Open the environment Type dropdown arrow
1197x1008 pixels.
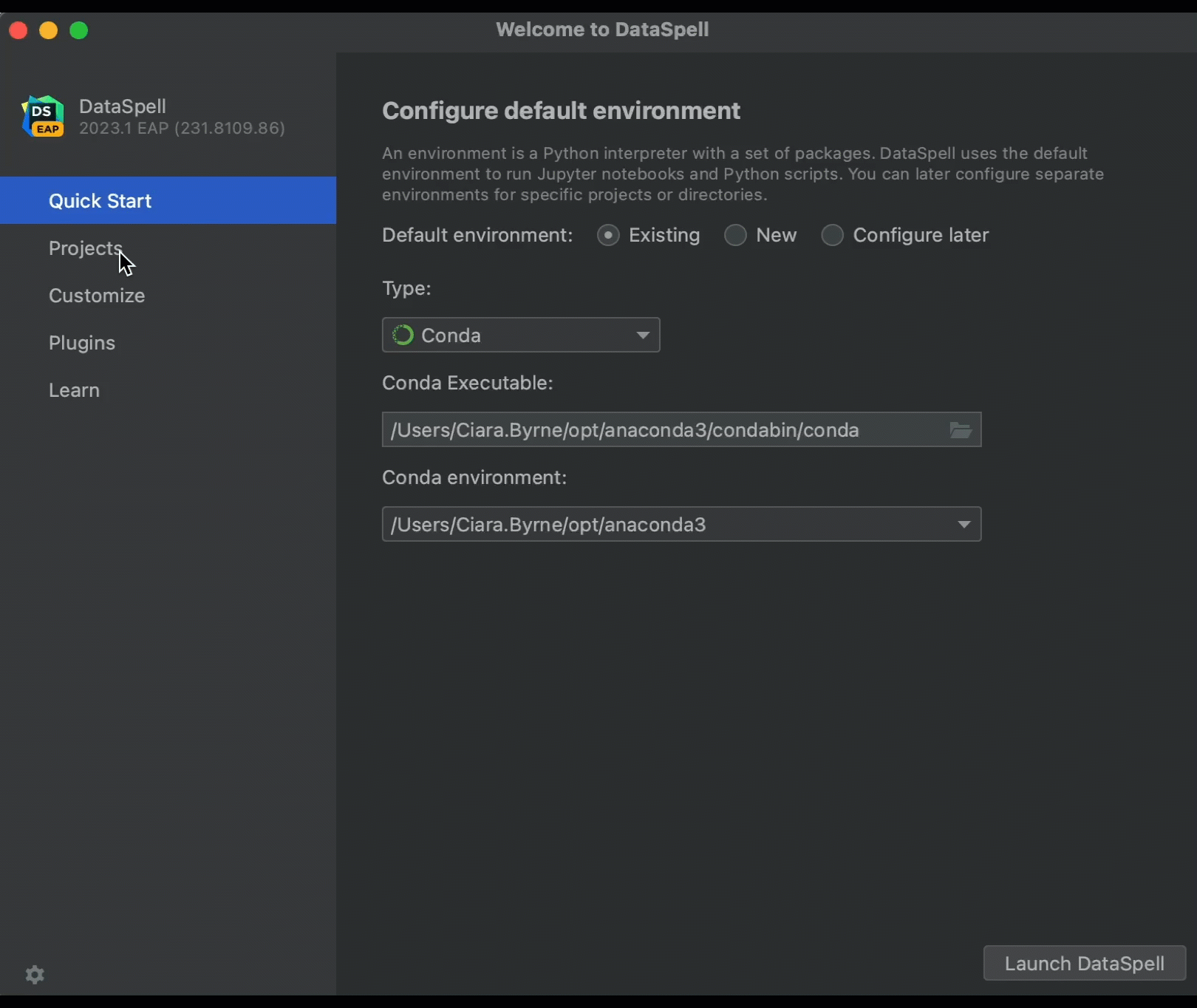pyautogui.click(x=643, y=336)
